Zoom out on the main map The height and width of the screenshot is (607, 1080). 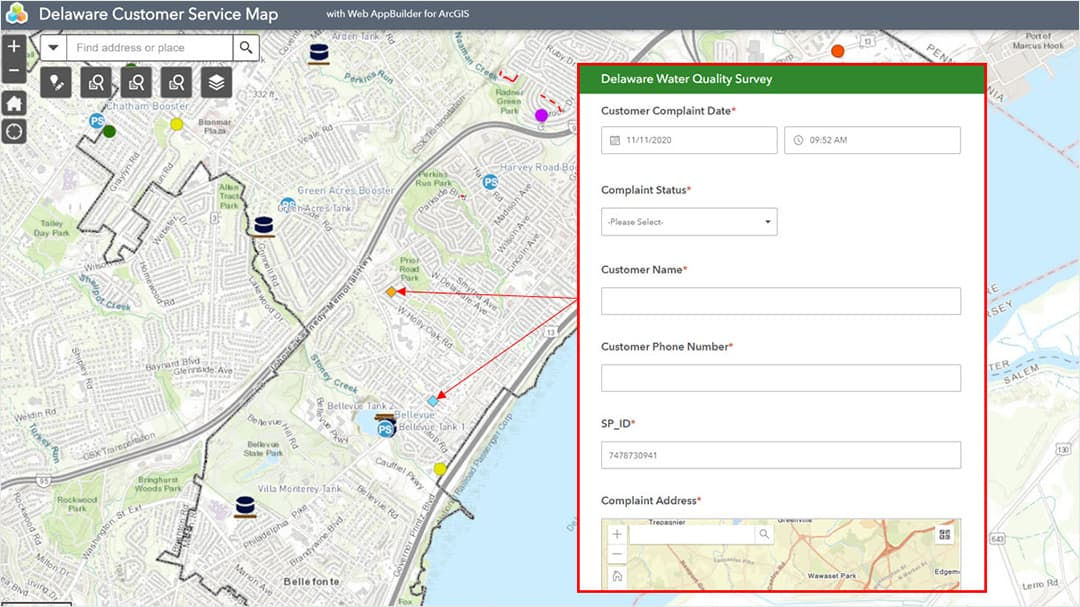(14, 70)
